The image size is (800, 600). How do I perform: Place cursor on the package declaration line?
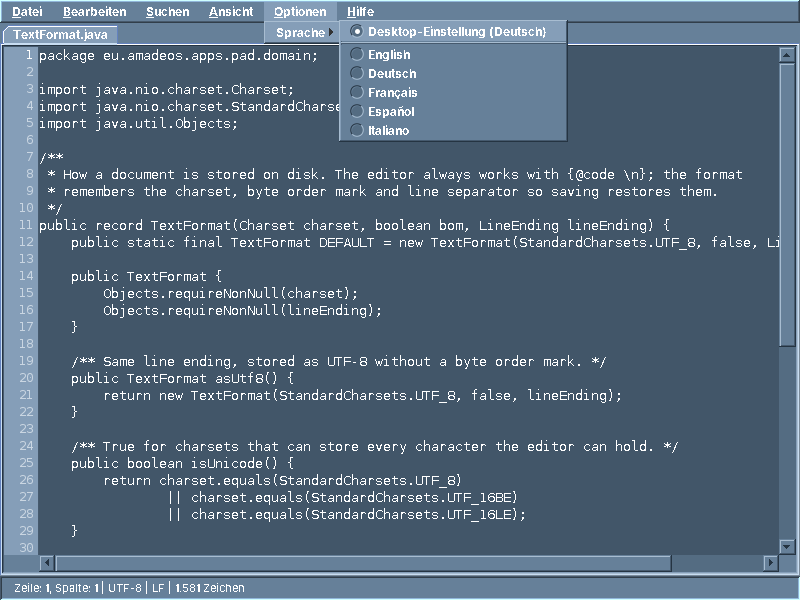click(x=178, y=55)
